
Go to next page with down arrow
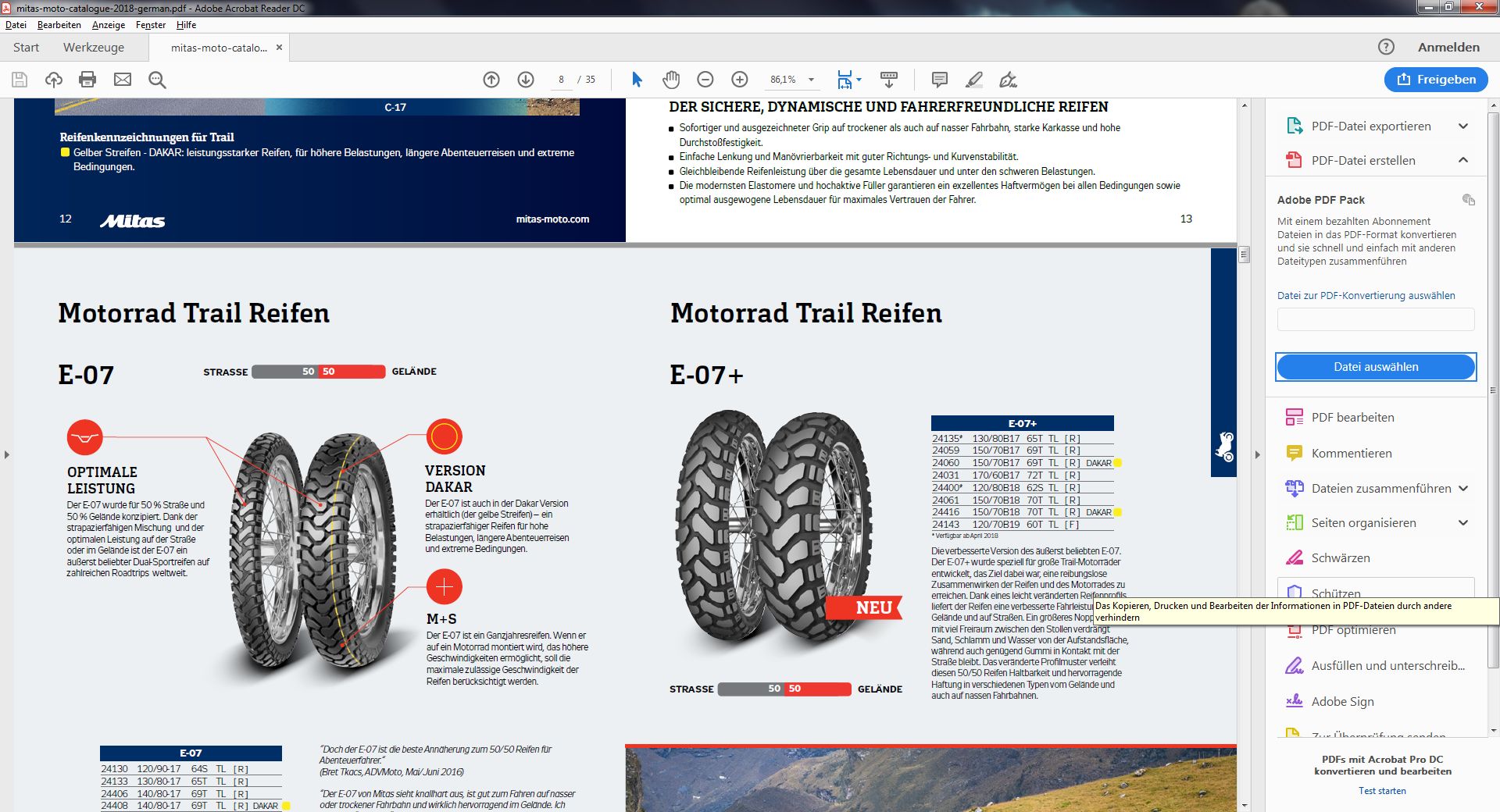pos(526,80)
